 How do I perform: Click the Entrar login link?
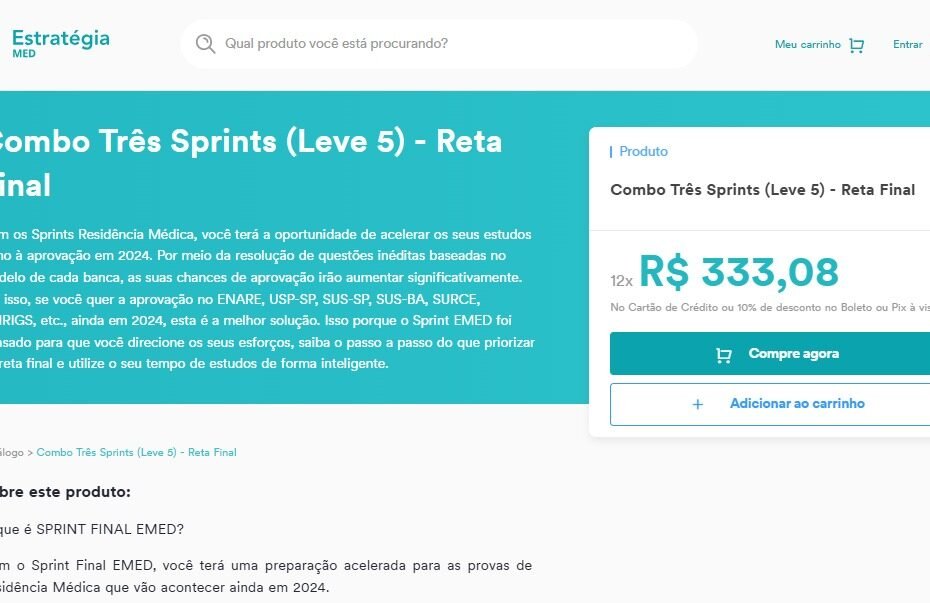pos(907,44)
